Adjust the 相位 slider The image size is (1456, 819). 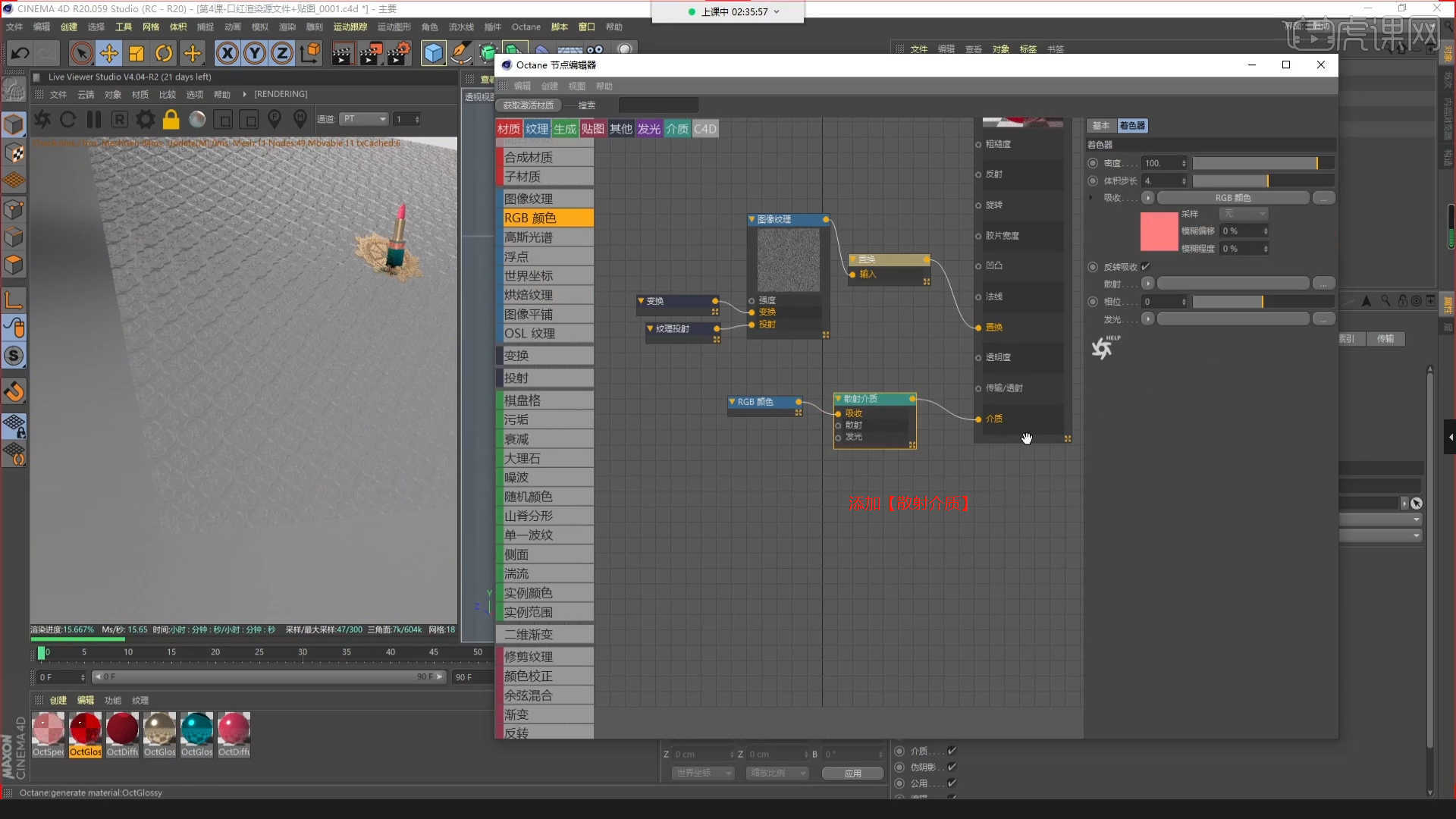(1263, 302)
